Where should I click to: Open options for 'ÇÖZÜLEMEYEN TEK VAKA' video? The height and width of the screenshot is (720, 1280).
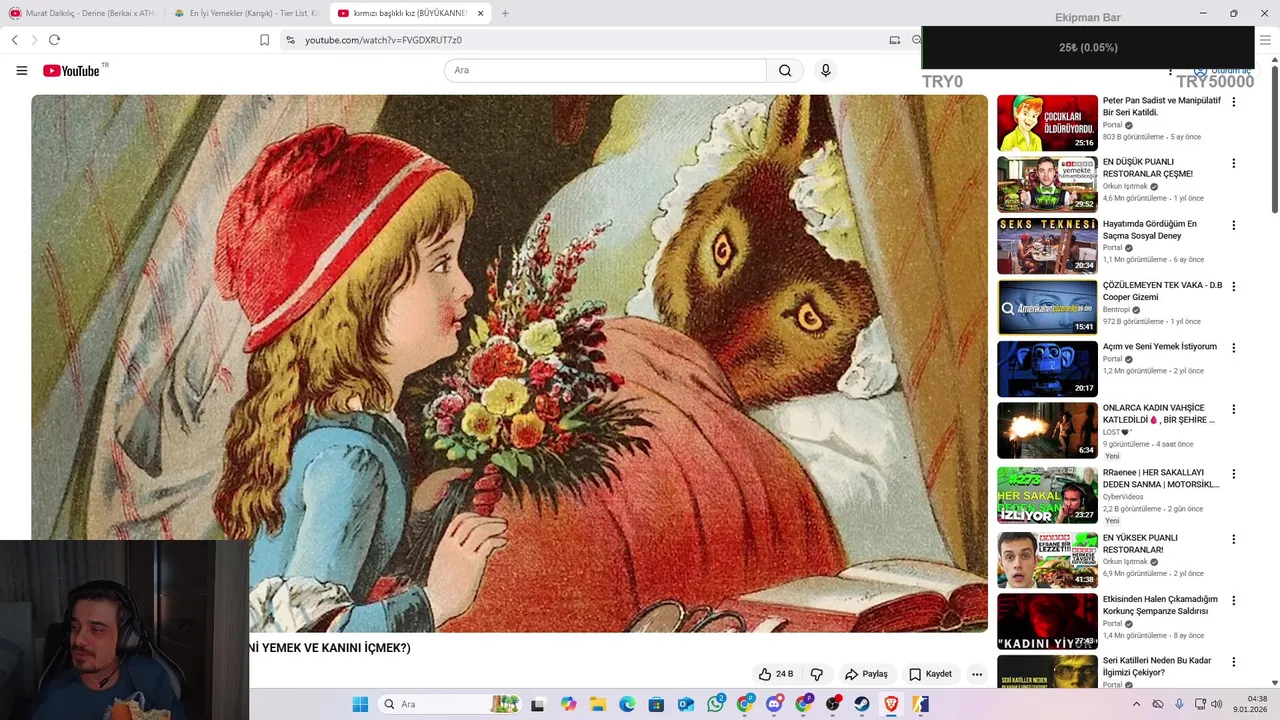click(x=1233, y=286)
